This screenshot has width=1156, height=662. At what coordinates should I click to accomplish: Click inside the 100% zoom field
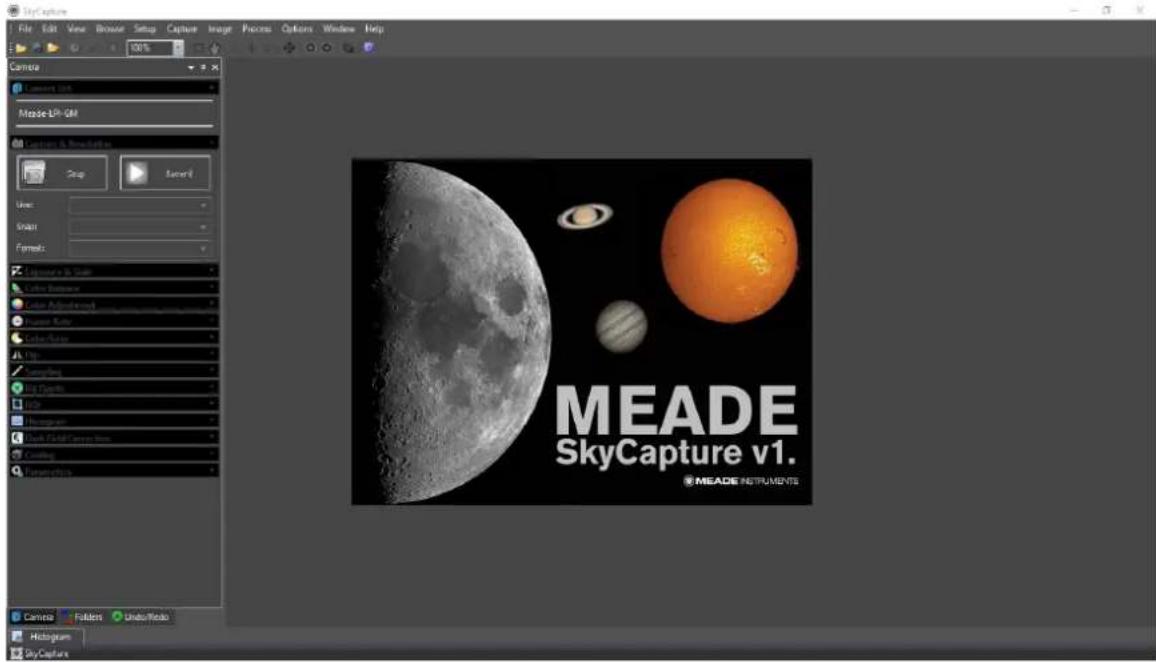[x=150, y=48]
